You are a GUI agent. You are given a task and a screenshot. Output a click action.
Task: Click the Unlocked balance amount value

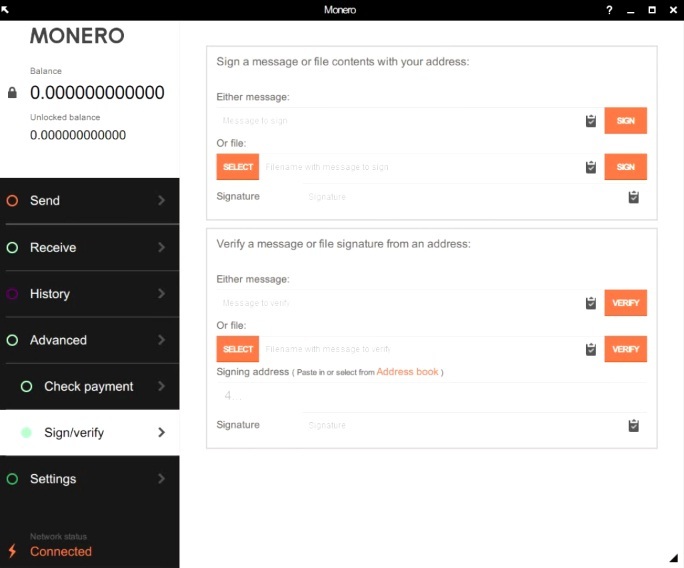78,135
